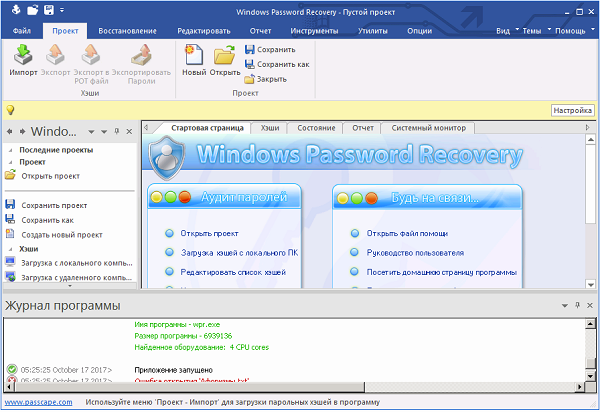
Task: Click Руководство пользователя link
Action: [x=415, y=253]
